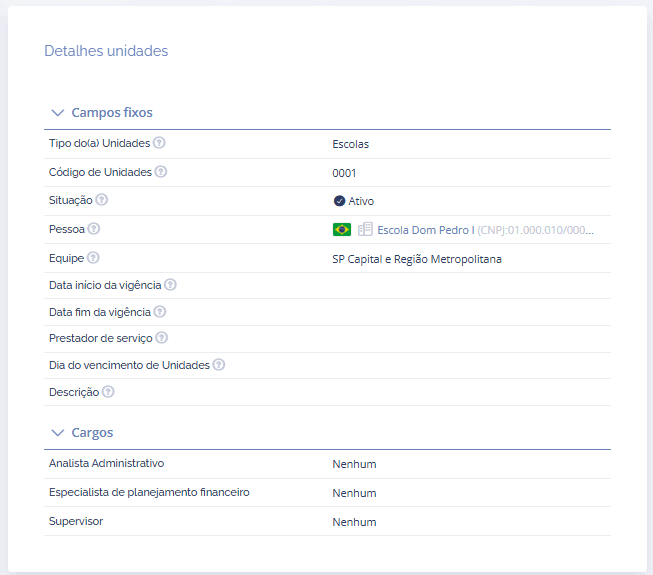The image size is (653, 575).
Task: Click help icon for Data fim da vigência
Action: pyautogui.click(x=160, y=311)
